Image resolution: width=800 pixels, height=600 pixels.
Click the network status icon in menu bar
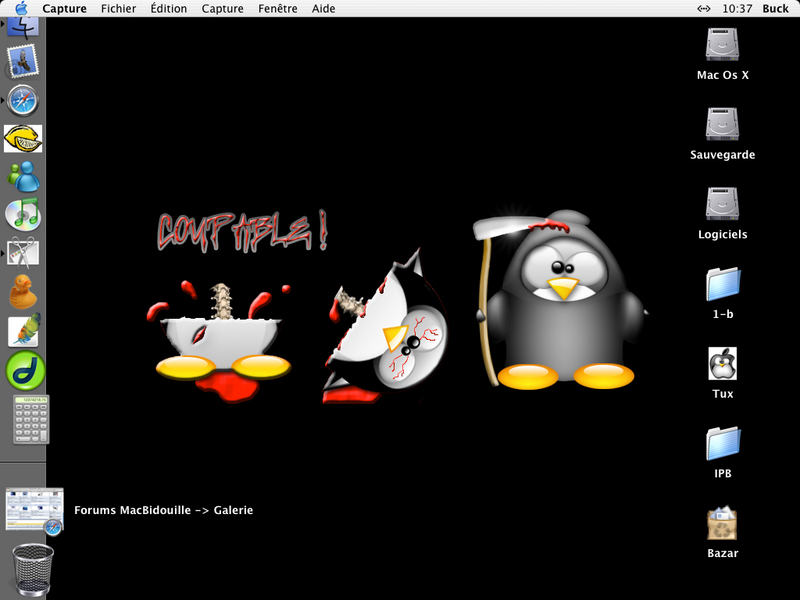click(704, 9)
